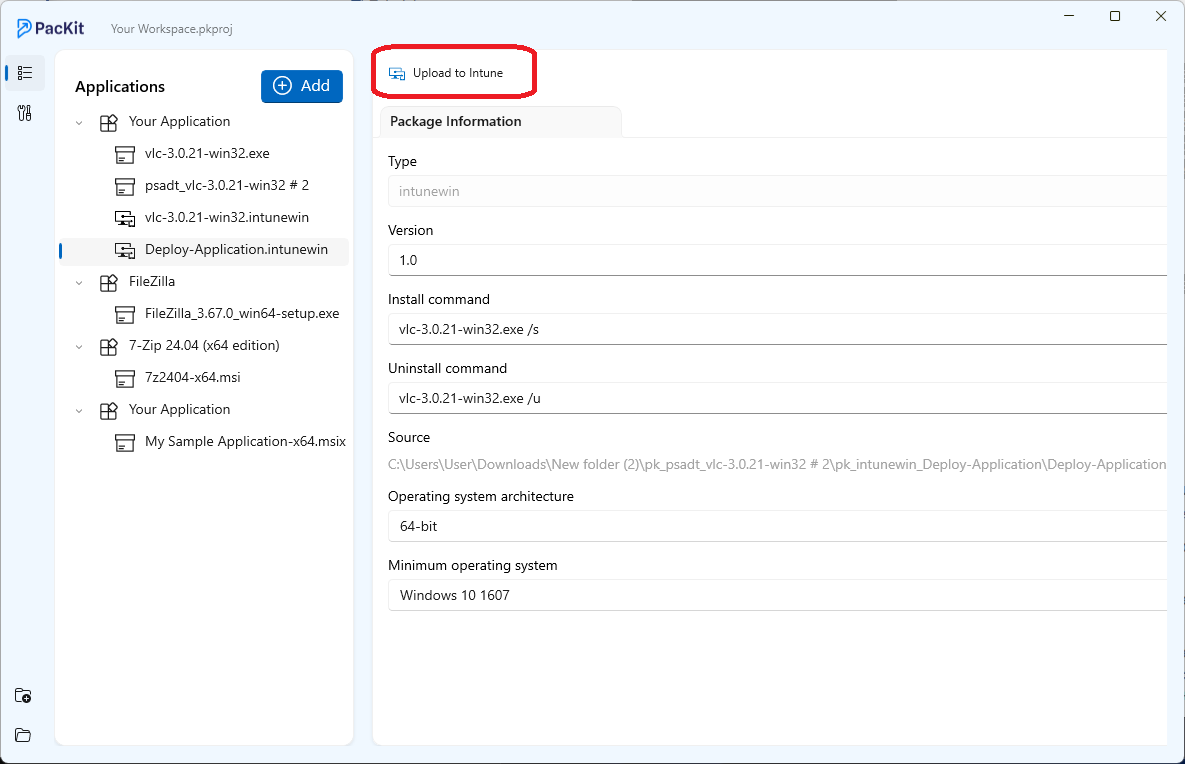1185x764 pixels.
Task: Click the Source path text
Action: [777, 464]
